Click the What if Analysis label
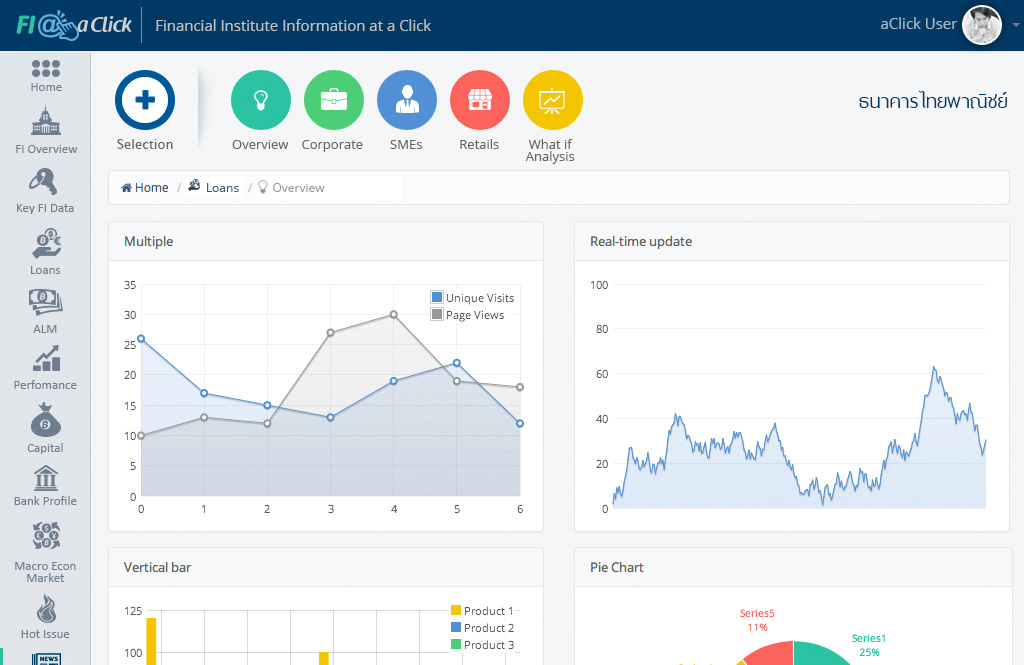 click(550, 150)
